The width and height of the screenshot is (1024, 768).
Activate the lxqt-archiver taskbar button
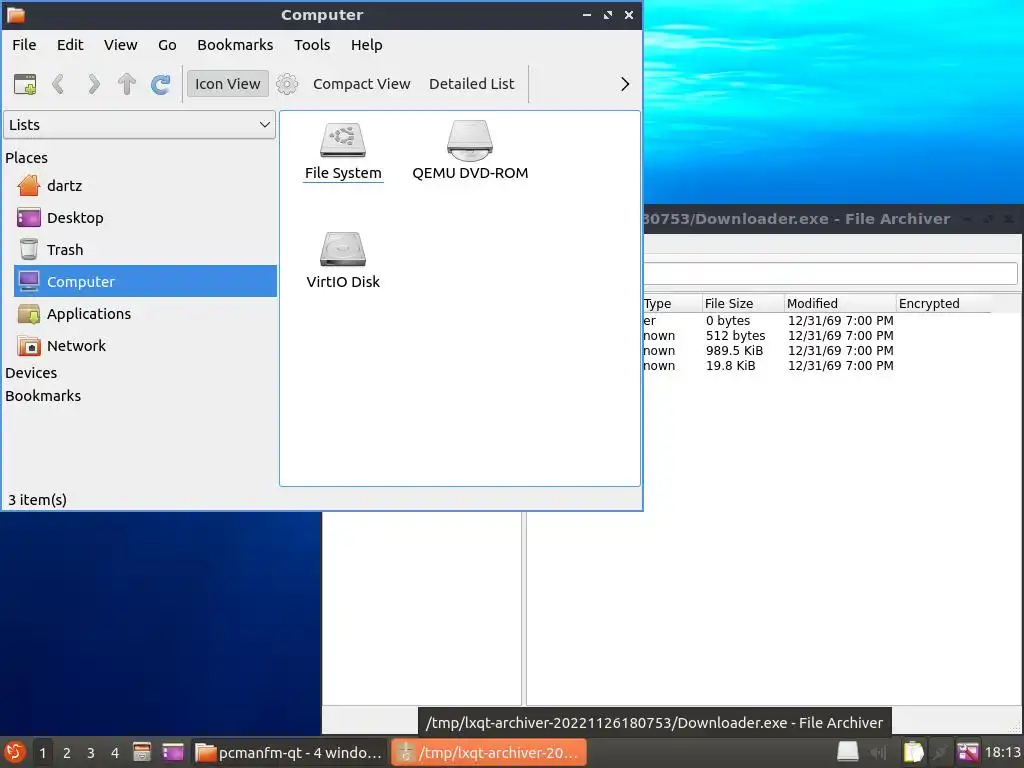tap(488, 753)
